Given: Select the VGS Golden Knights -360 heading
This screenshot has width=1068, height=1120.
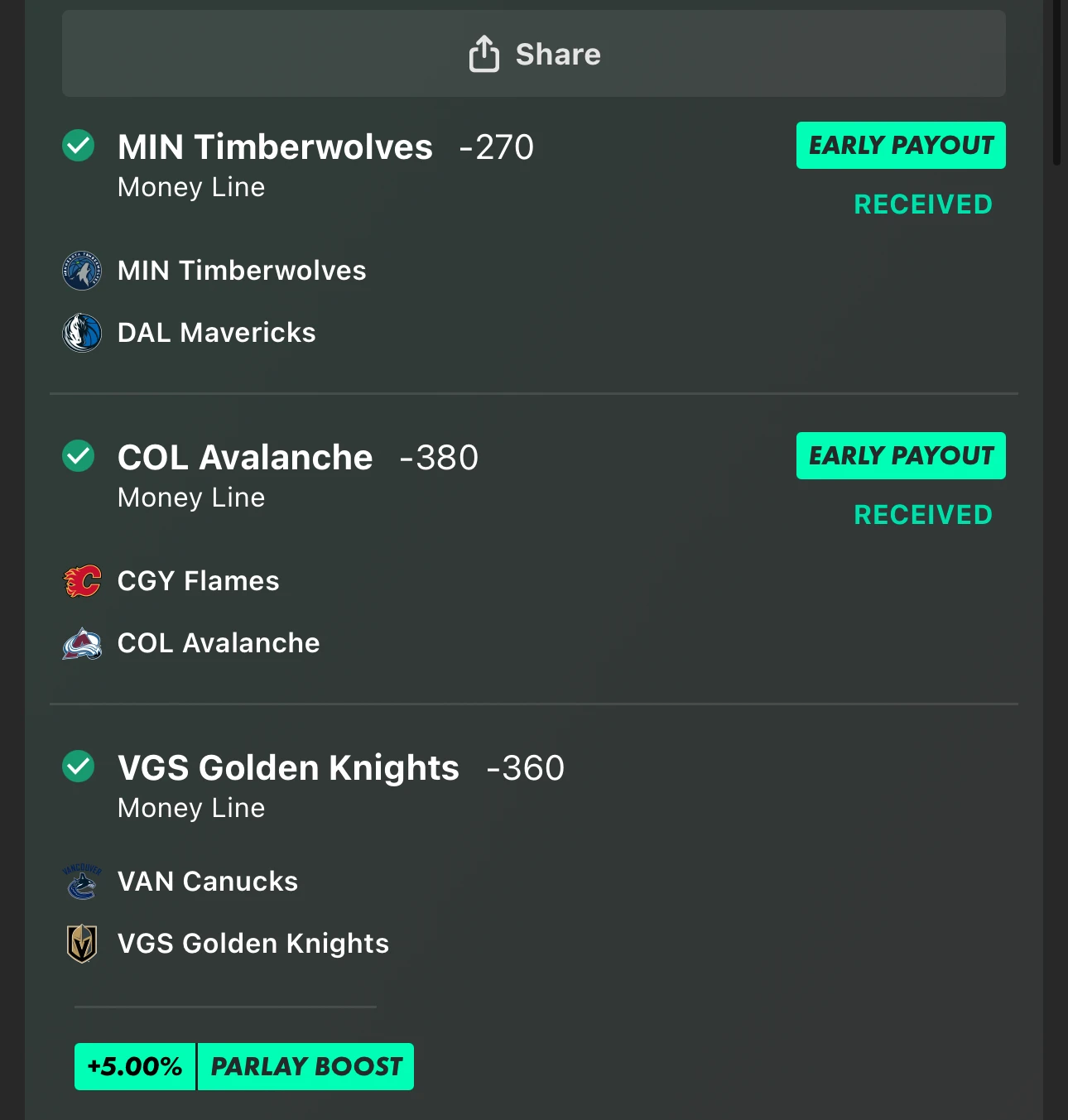Looking at the screenshot, I should pos(341,768).
